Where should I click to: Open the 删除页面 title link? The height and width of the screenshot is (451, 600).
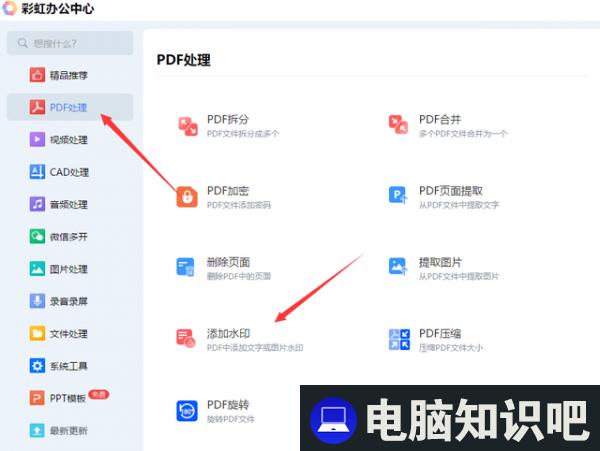click(228, 262)
